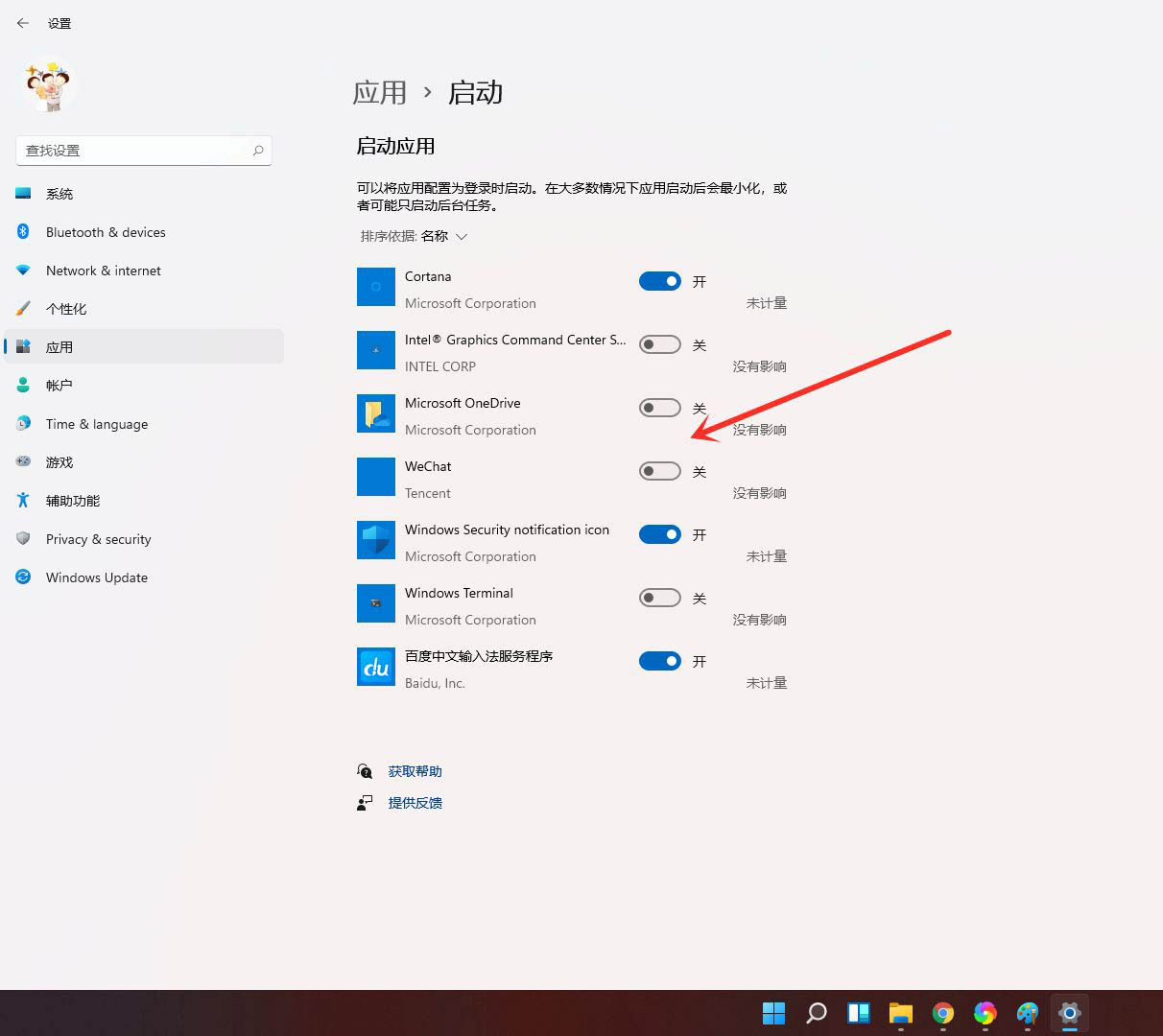Screen dimensions: 1163x1036
Task: Turn off Windows Security notification icon startup
Action: pyautogui.click(x=659, y=534)
